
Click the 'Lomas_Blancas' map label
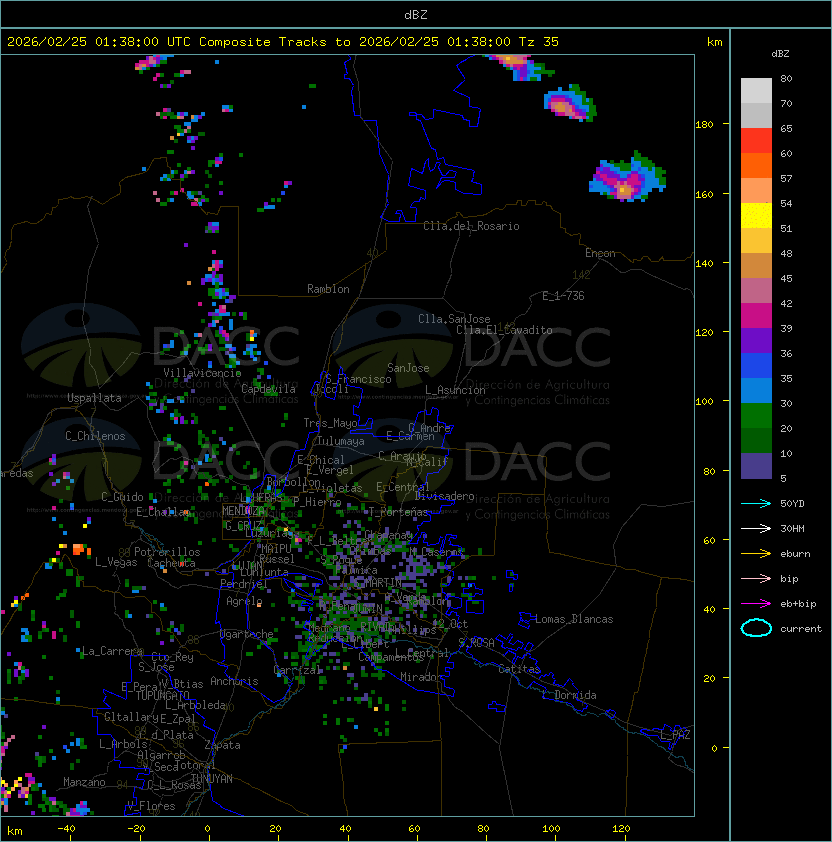(574, 619)
